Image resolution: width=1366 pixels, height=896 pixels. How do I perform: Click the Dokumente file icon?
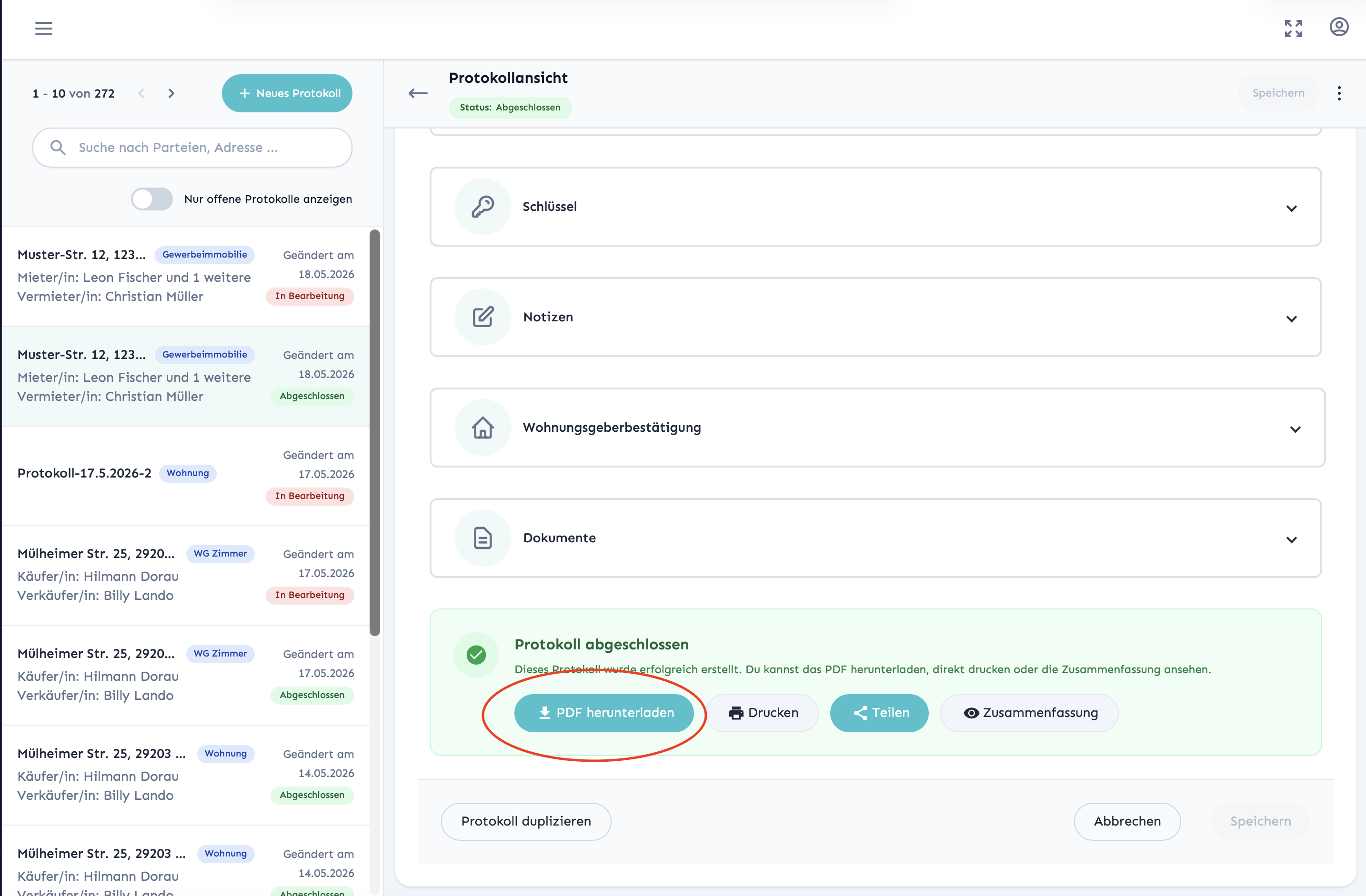[482, 538]
